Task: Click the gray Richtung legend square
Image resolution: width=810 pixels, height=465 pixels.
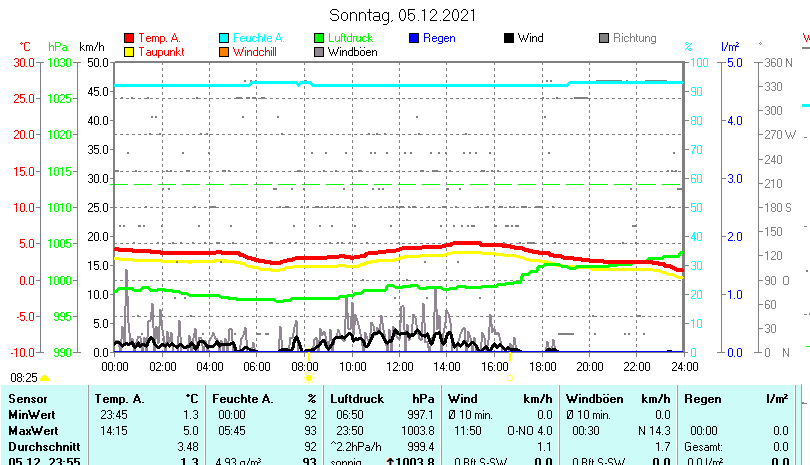Action: [x=604, y=38]
